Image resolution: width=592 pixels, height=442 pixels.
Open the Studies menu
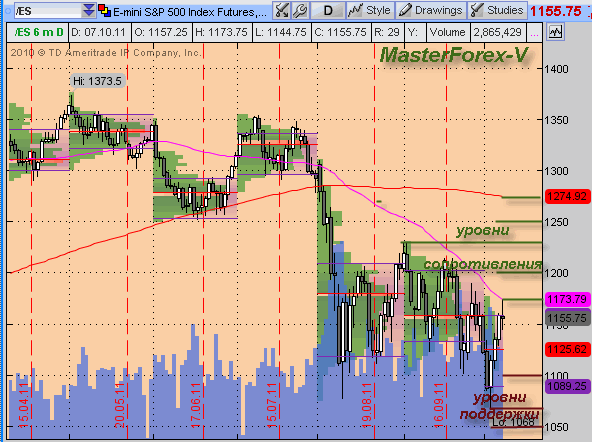click(498, 11)
